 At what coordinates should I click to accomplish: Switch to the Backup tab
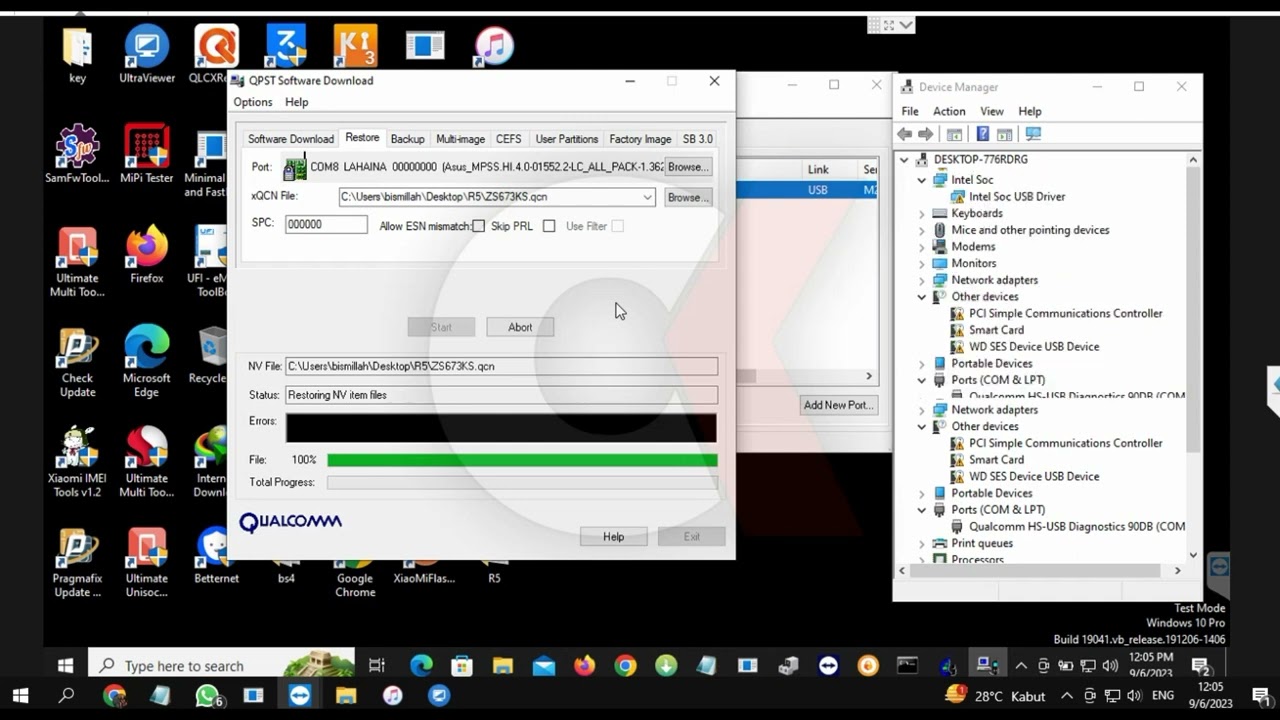pyautogui.click(x=407, y=139)
